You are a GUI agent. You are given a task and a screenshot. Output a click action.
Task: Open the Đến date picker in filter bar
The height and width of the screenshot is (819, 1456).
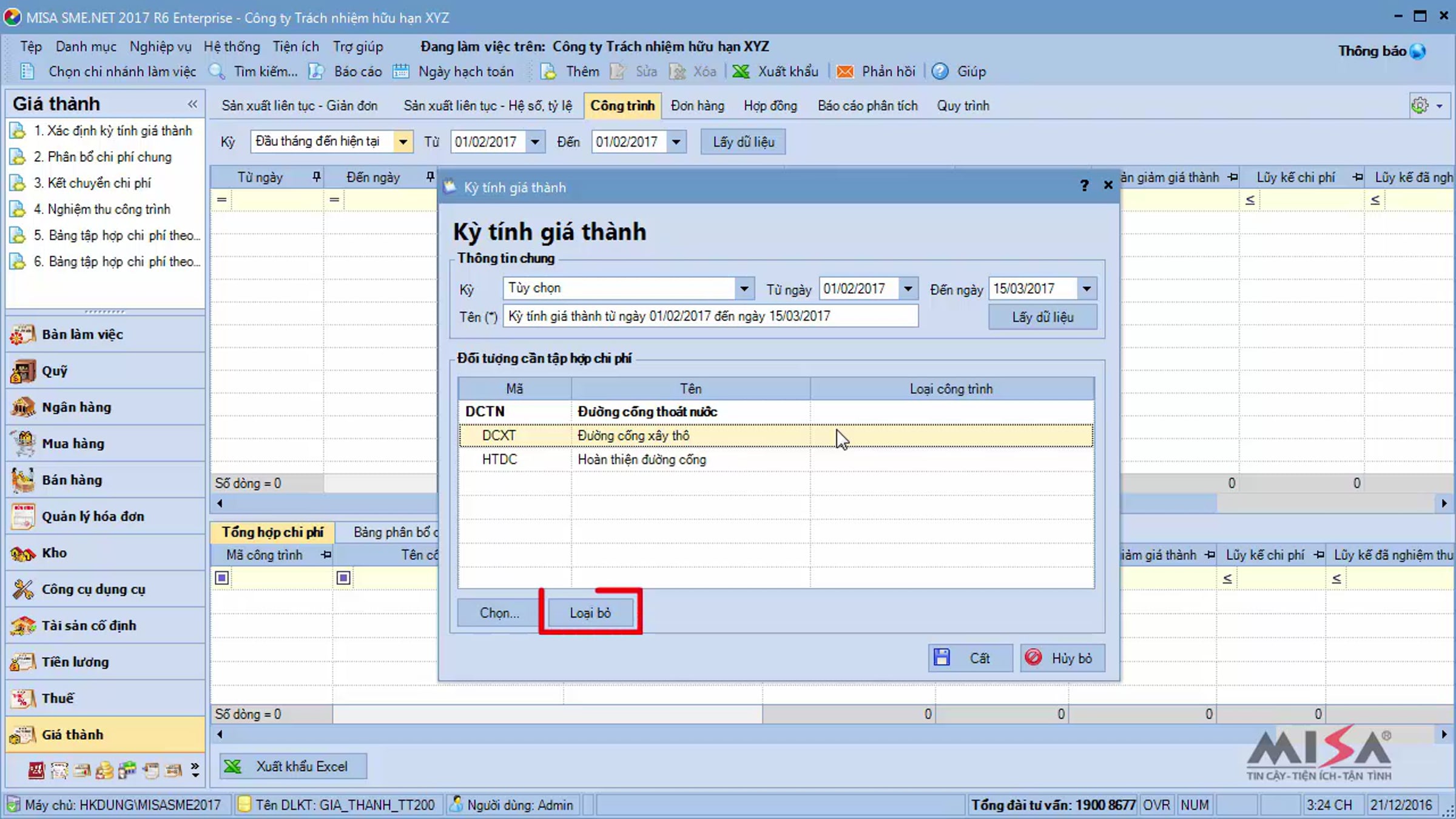(x=676, y=142)
